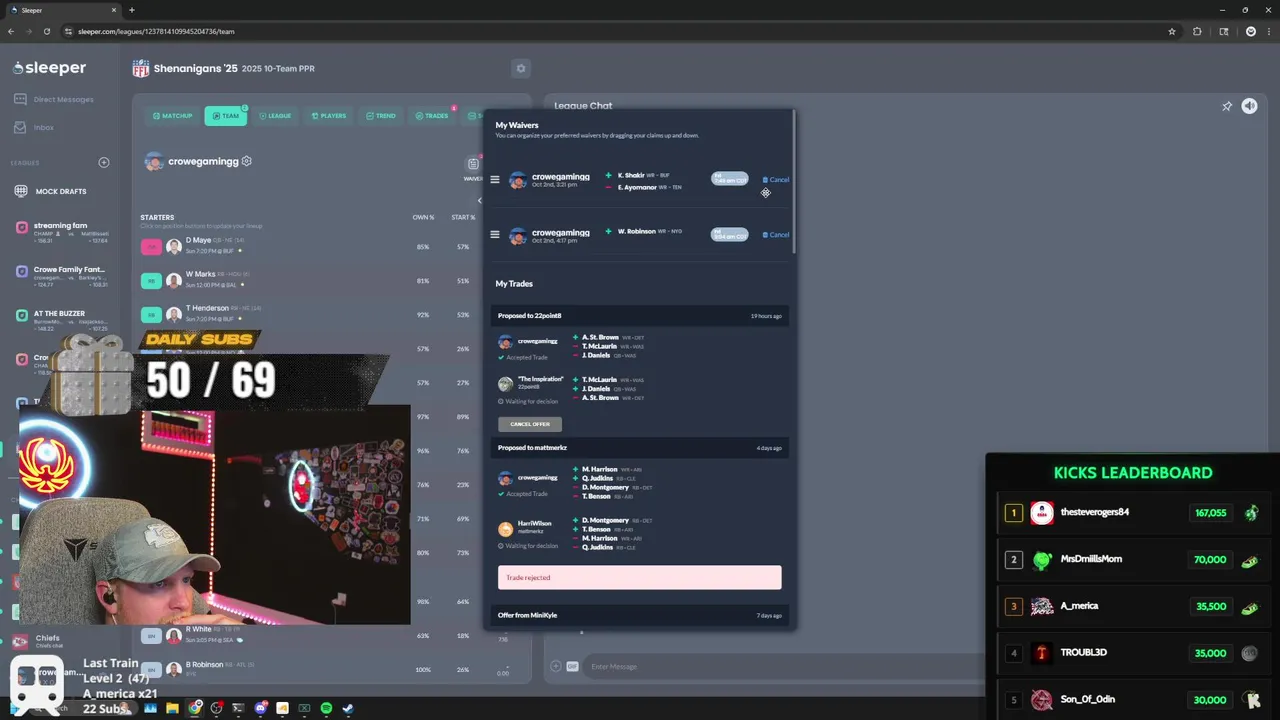This screenshot has height=720, width=1280.
Task: Open Chrome from the taskbar
Action: coord(195,708)
